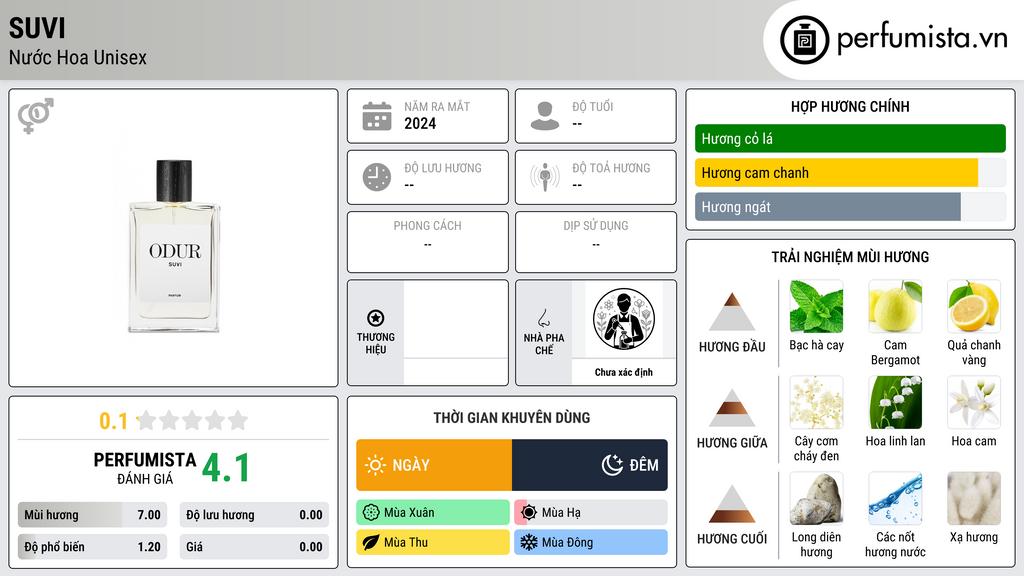Click the Mùi hương 7.00 score row
This screenshot has height=576, width=1024.
pos(93,515)
